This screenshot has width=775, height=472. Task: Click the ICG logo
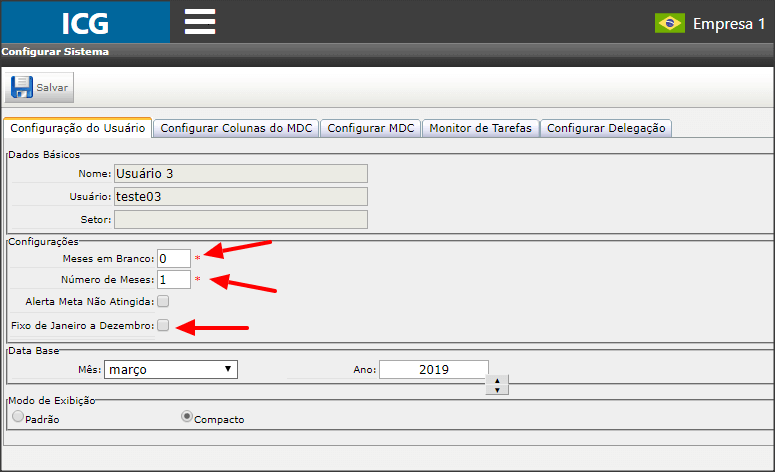85,22
